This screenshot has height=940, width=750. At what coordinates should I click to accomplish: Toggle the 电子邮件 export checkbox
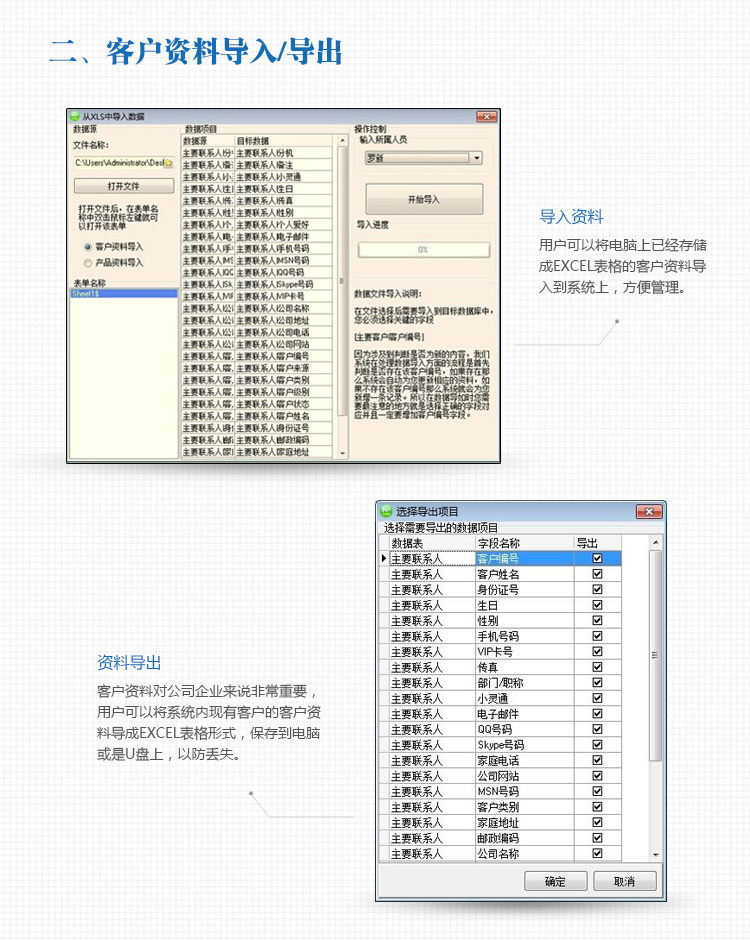597,714
